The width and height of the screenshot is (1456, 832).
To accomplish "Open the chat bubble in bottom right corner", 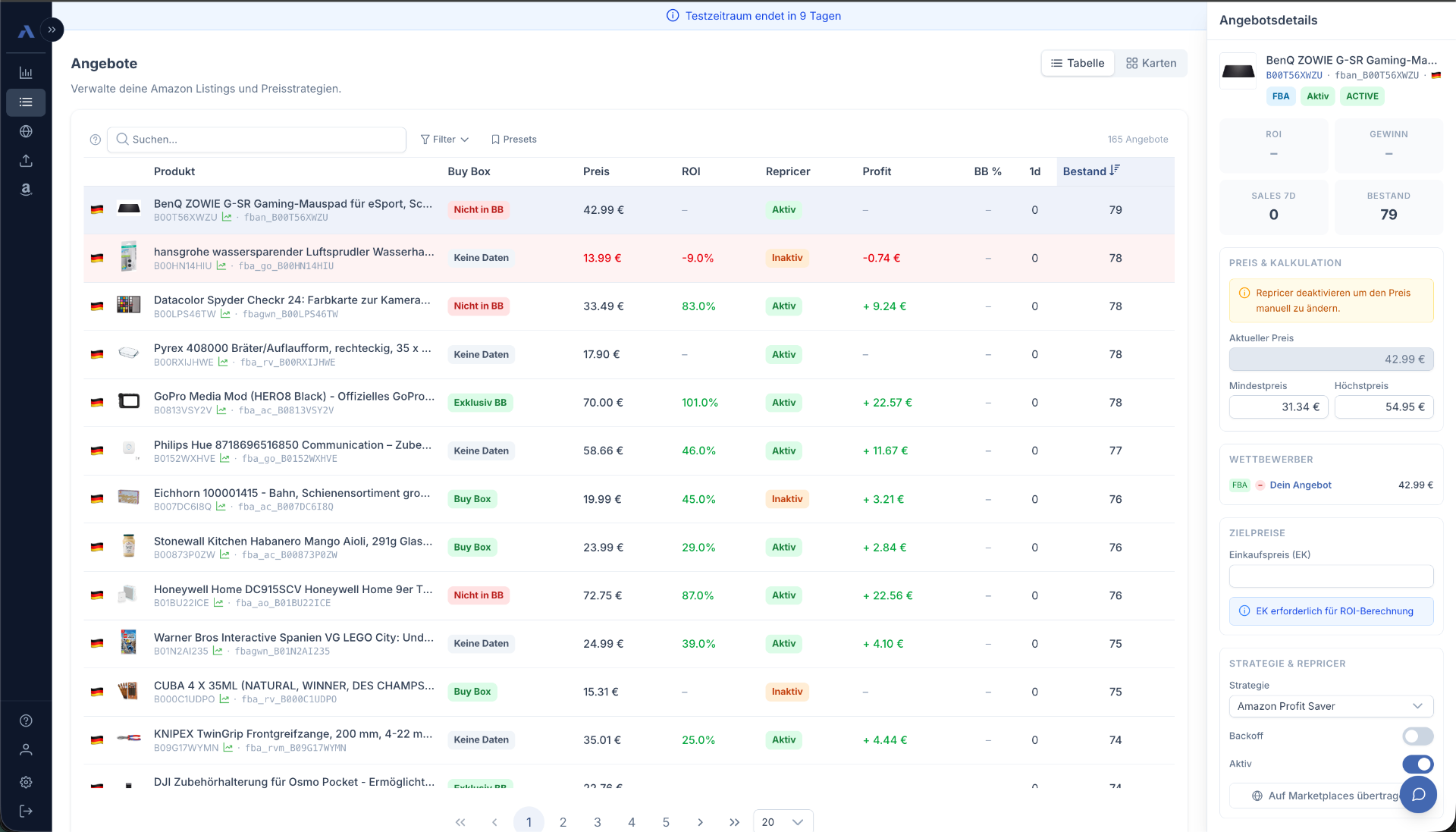I will click(1419, 795).
